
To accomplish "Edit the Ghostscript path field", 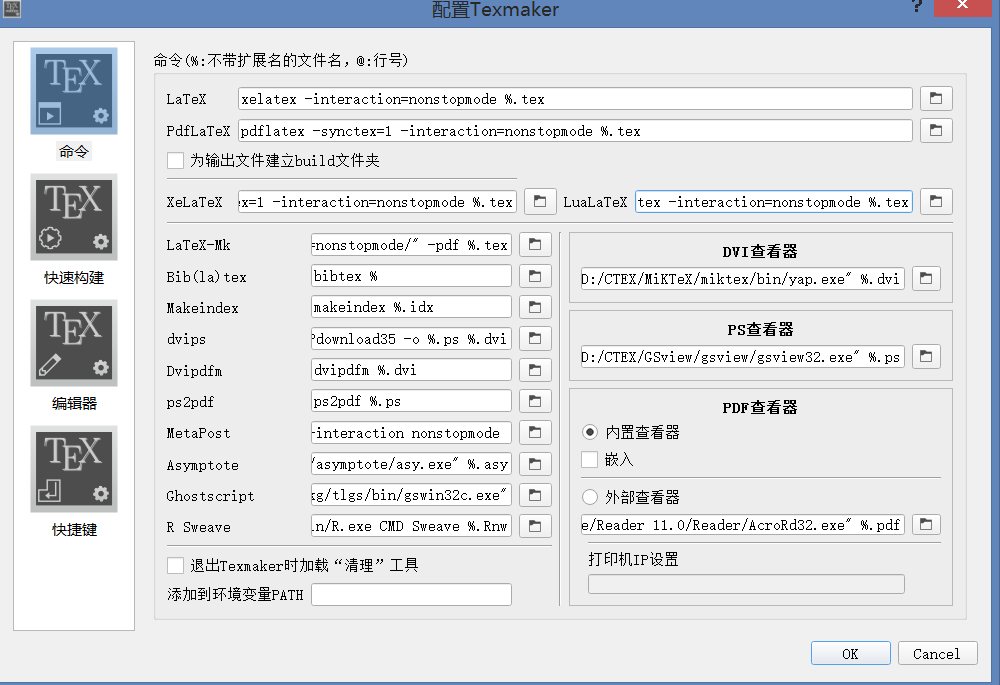I will click(411, 495).
